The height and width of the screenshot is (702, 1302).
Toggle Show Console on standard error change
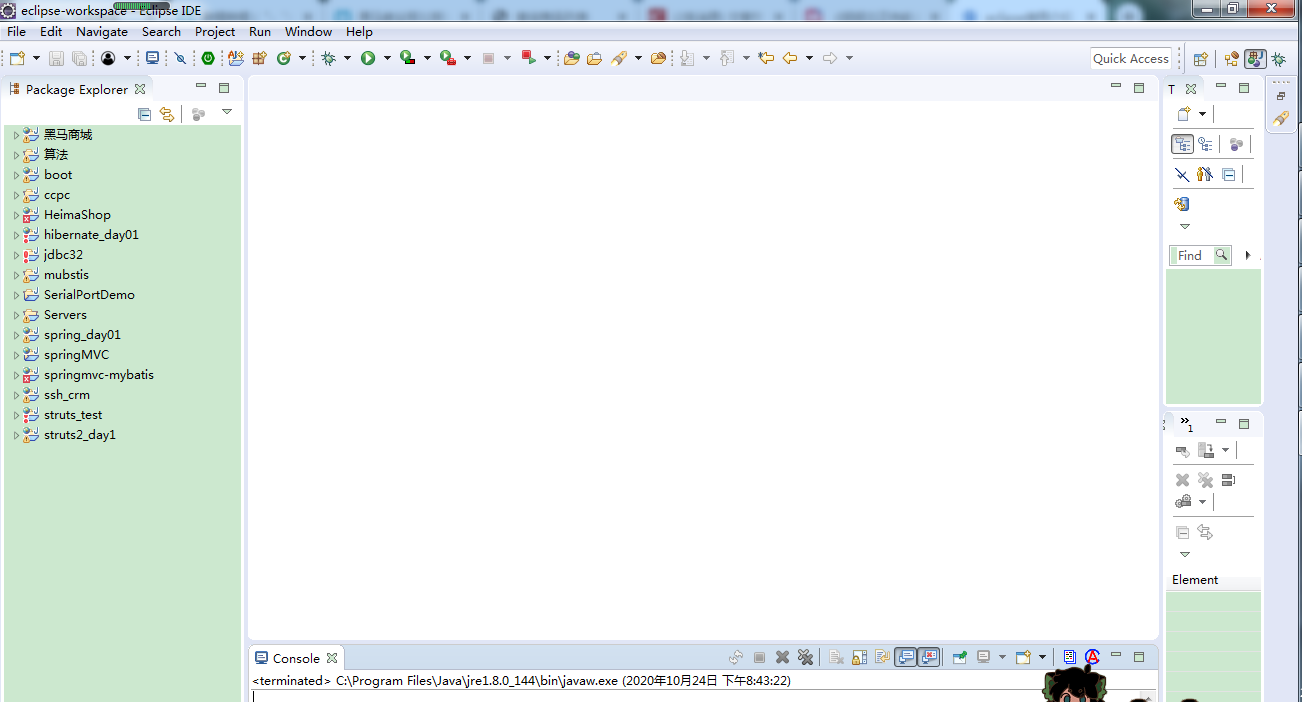[930, 657]
